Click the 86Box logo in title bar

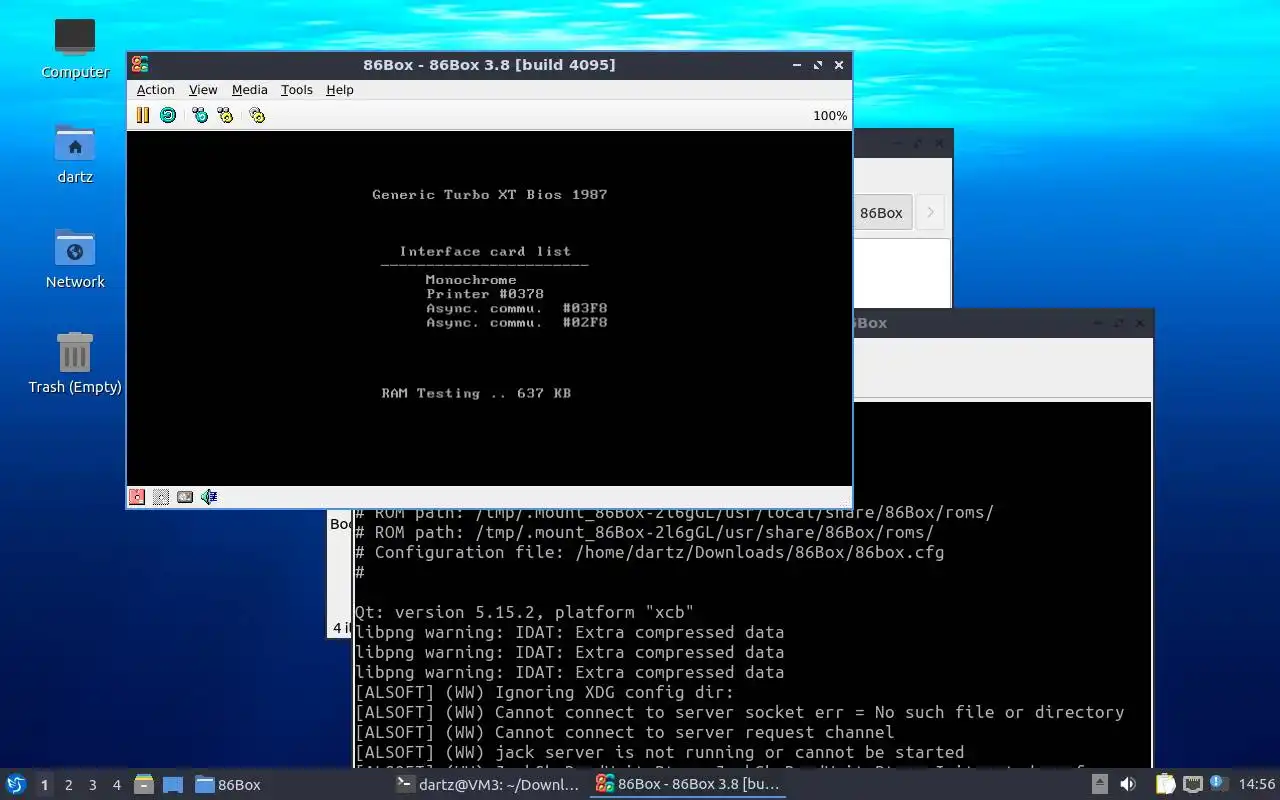pyautogui.click(x=140, y=65)
